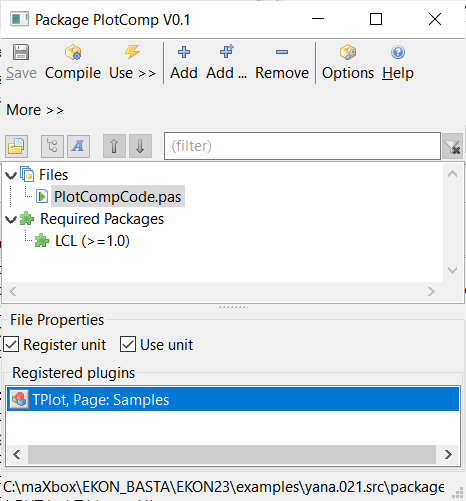Toggle alphabetical sort icon
The width and height of the screenshot is (466, 501).
(x=78, y=146)
